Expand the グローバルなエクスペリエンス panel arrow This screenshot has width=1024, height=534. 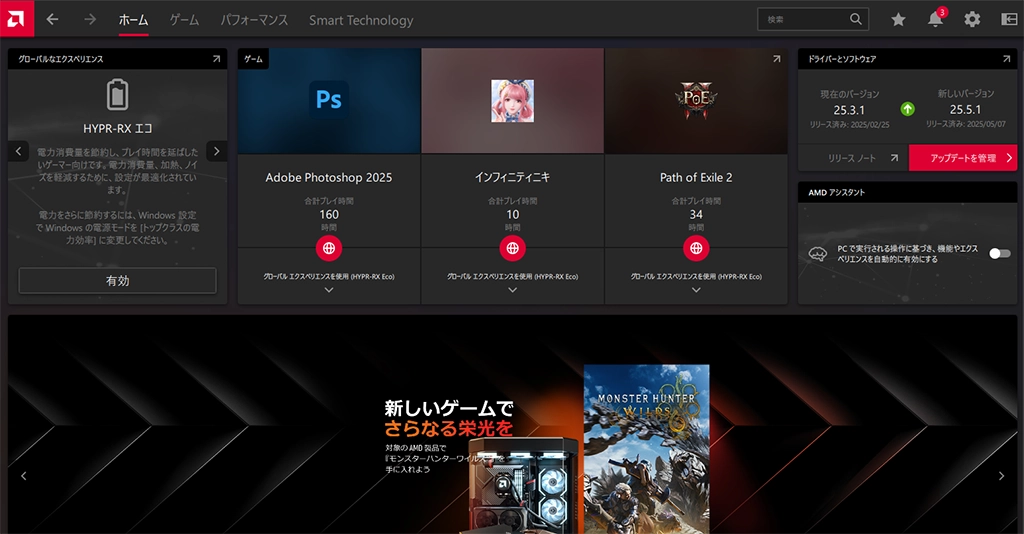pyautogui.click(x=216, y=59)
